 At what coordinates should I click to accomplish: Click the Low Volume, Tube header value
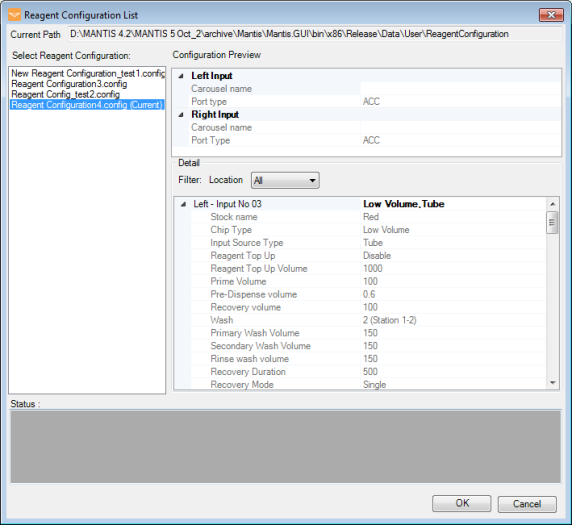[403, 204]
